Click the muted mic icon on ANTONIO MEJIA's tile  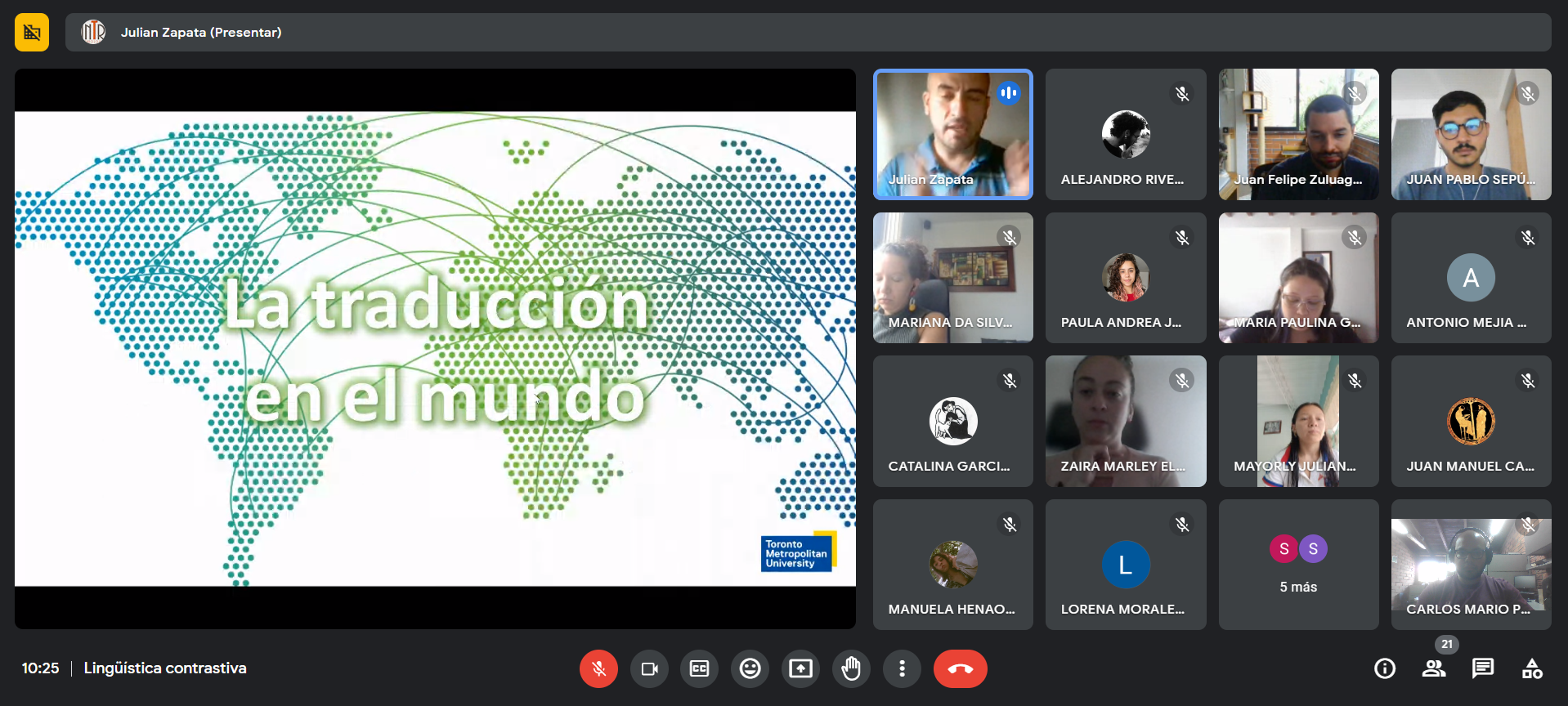coord(1528,237)
